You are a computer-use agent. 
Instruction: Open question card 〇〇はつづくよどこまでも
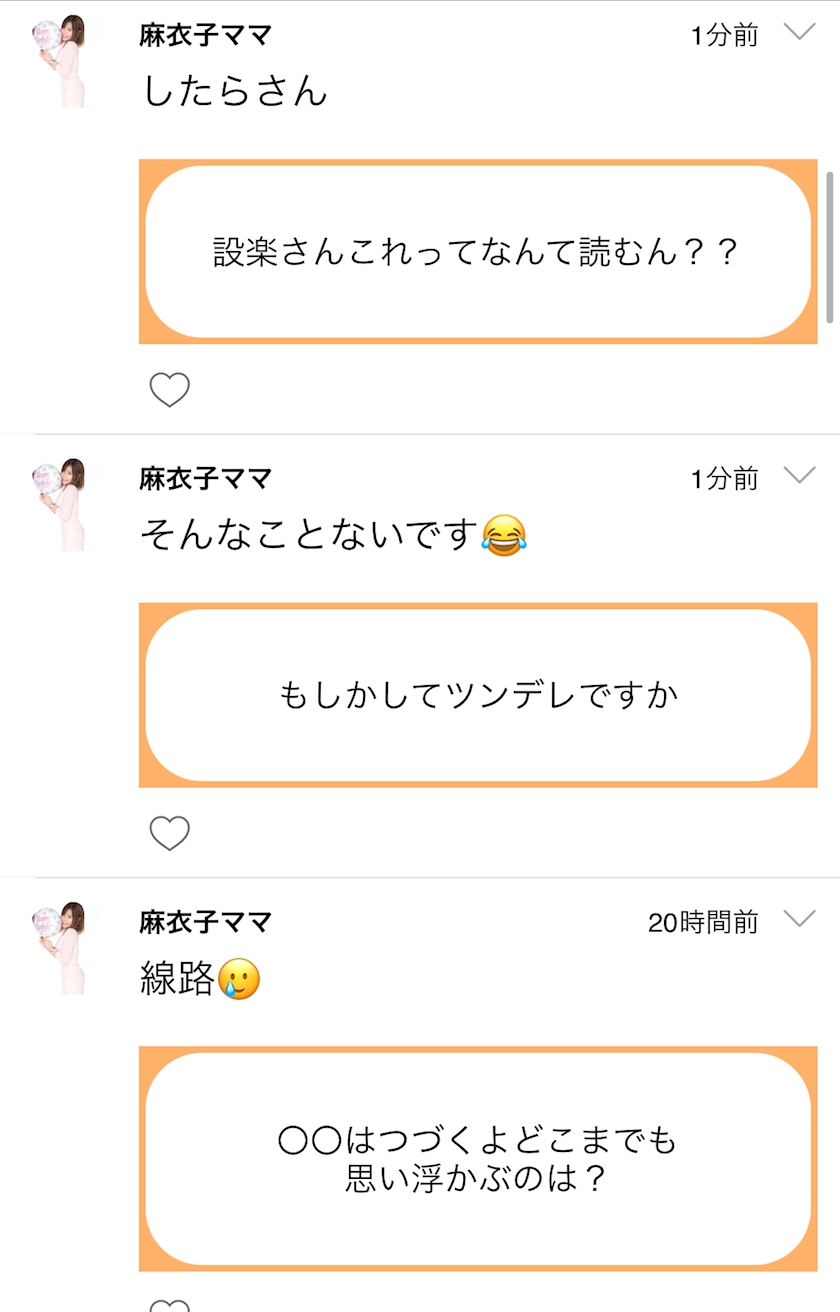[x=477, y=1159]
